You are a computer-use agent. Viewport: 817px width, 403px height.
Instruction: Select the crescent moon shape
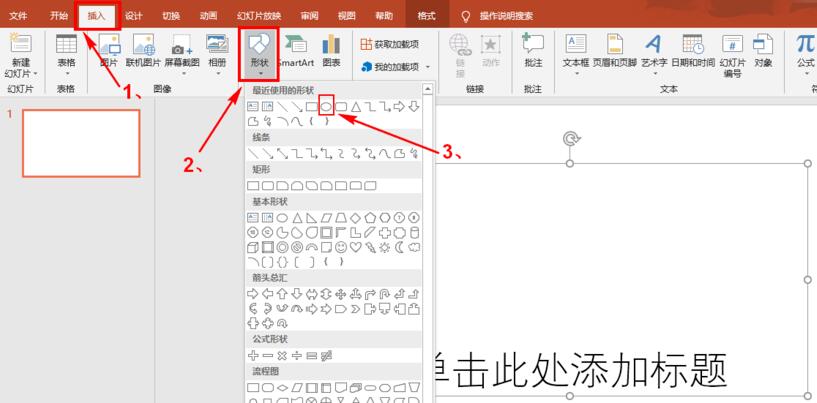point(400,246)
